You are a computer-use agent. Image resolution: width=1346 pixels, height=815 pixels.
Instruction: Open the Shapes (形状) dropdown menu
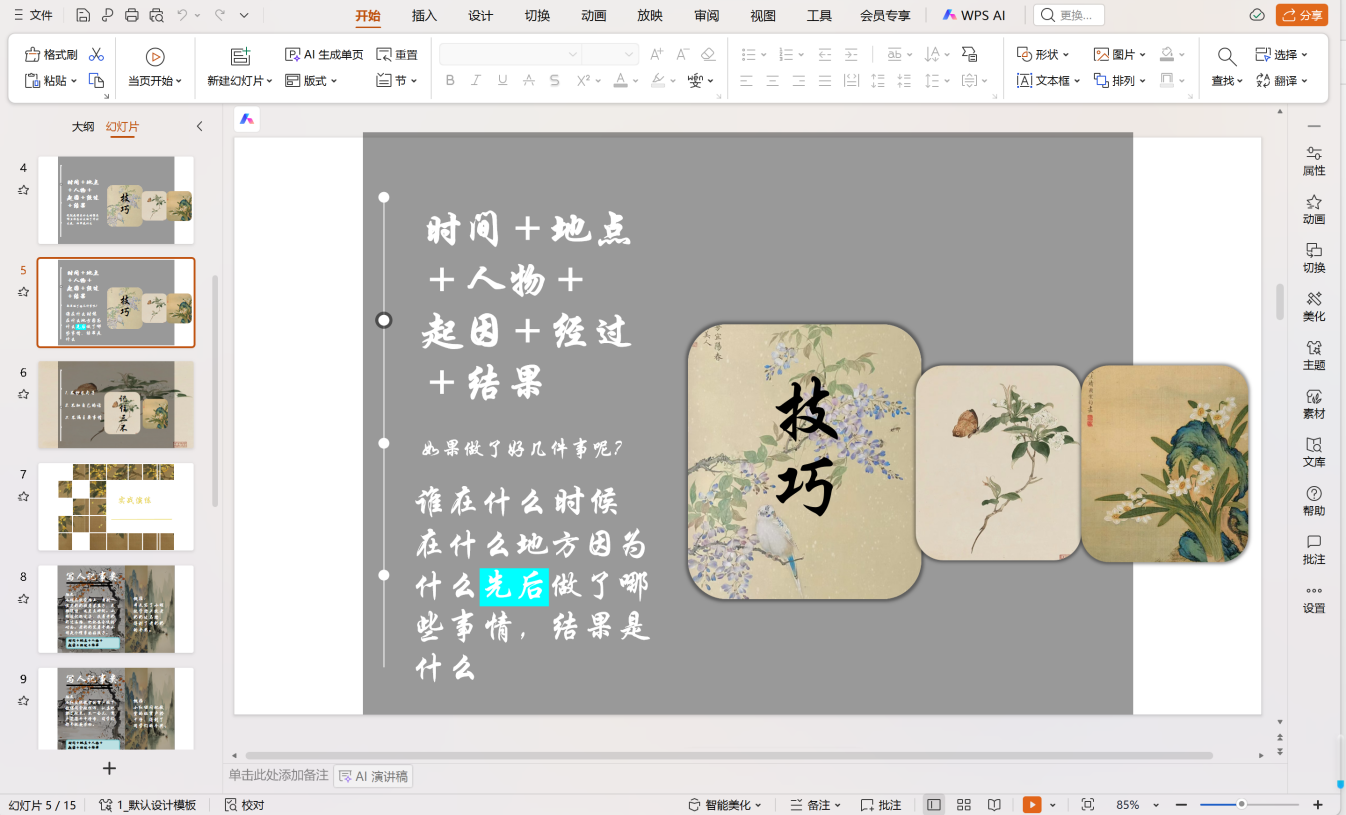tap(1043, 55)
